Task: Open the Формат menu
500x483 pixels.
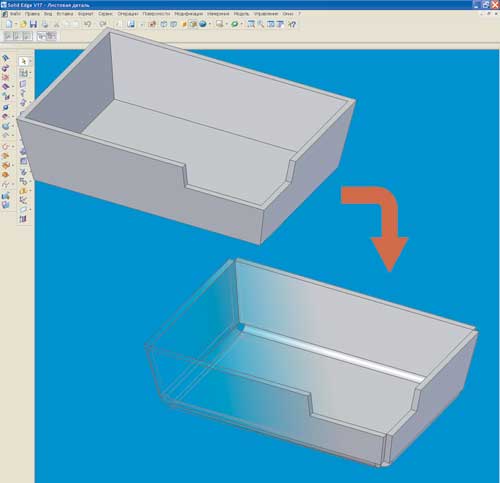Action: [x=86, y=14]
